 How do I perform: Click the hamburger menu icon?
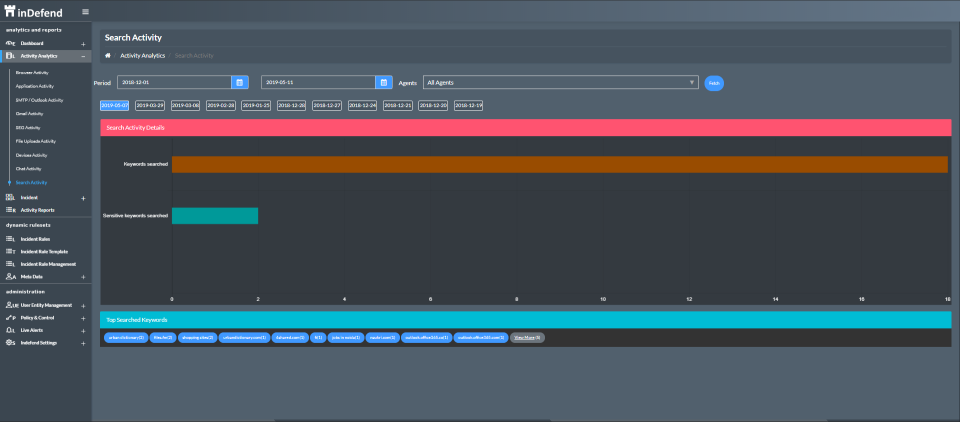pyautogui.click(x=85, y=12)
